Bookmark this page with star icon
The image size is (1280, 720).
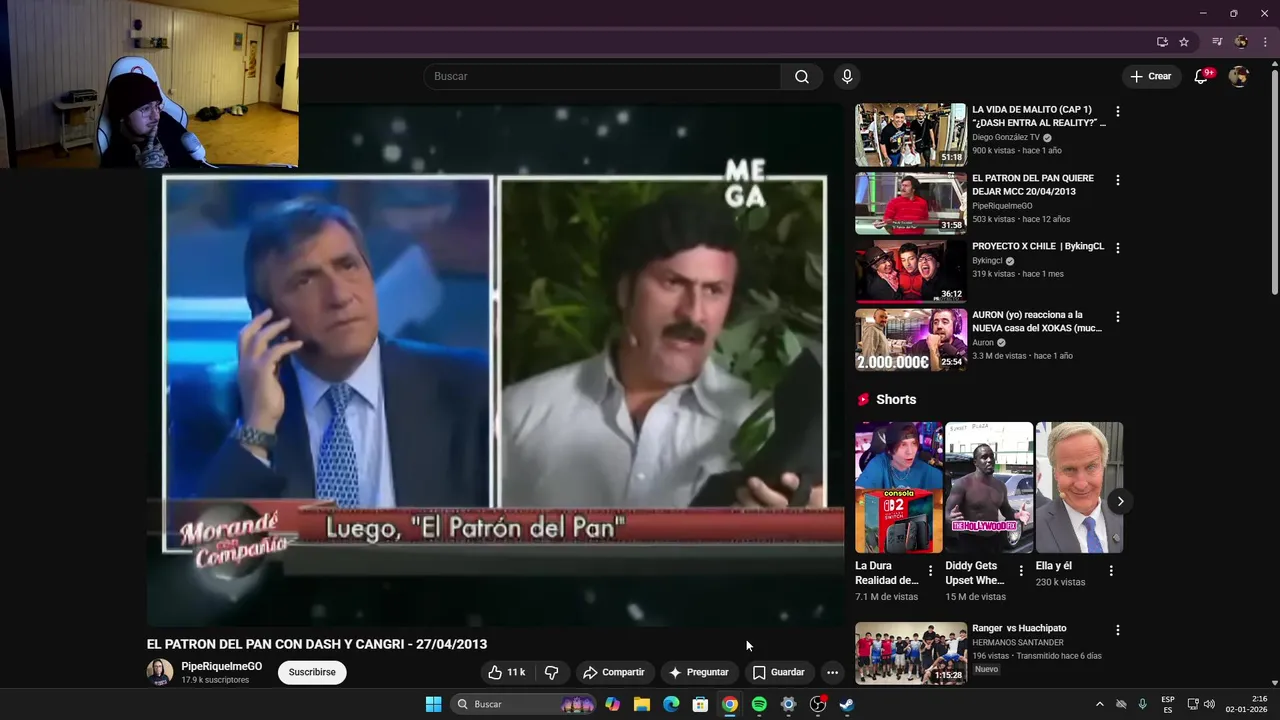(1184, 42)
